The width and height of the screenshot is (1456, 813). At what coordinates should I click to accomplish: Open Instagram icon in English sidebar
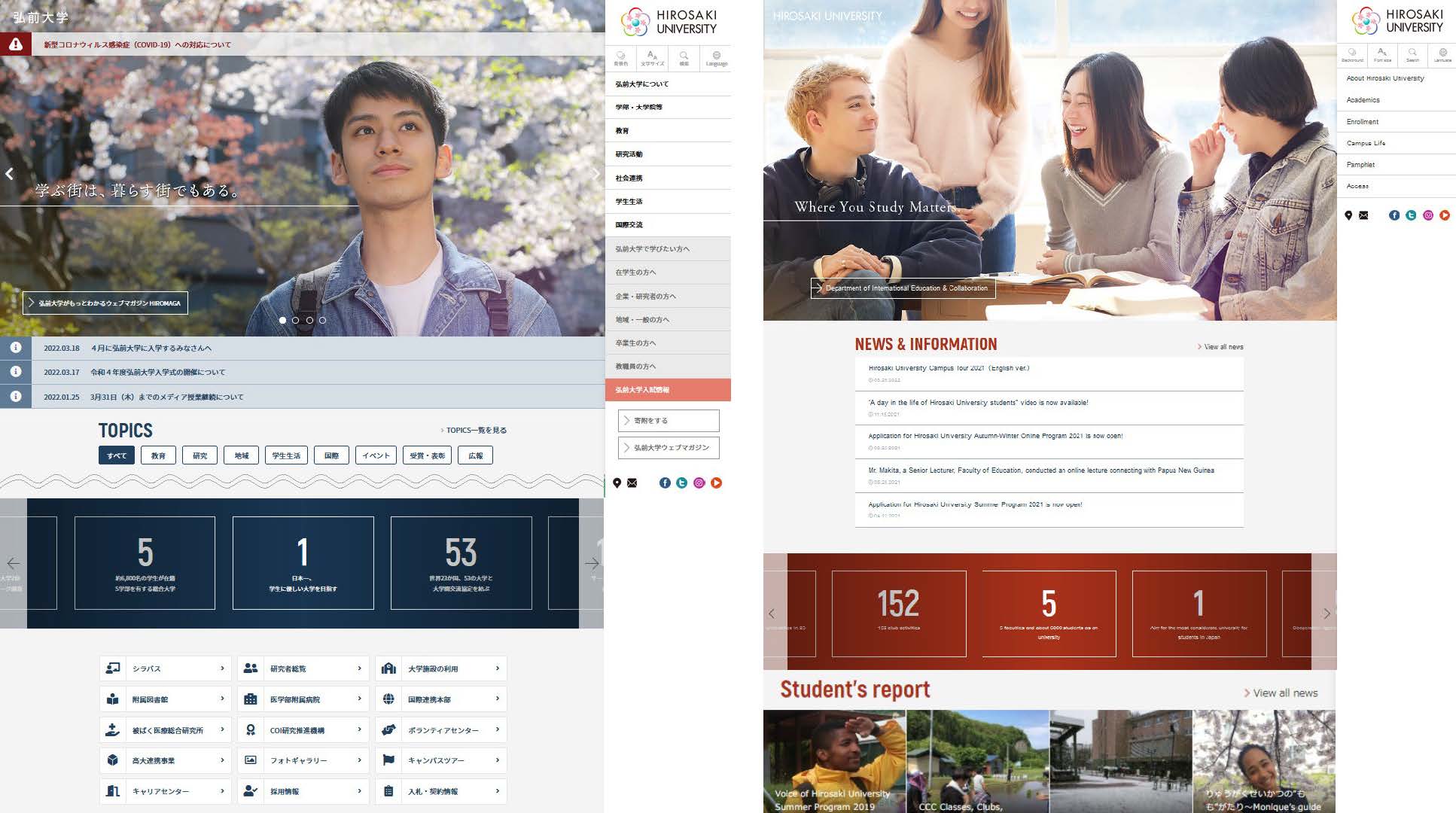(x=1428, y=215)
